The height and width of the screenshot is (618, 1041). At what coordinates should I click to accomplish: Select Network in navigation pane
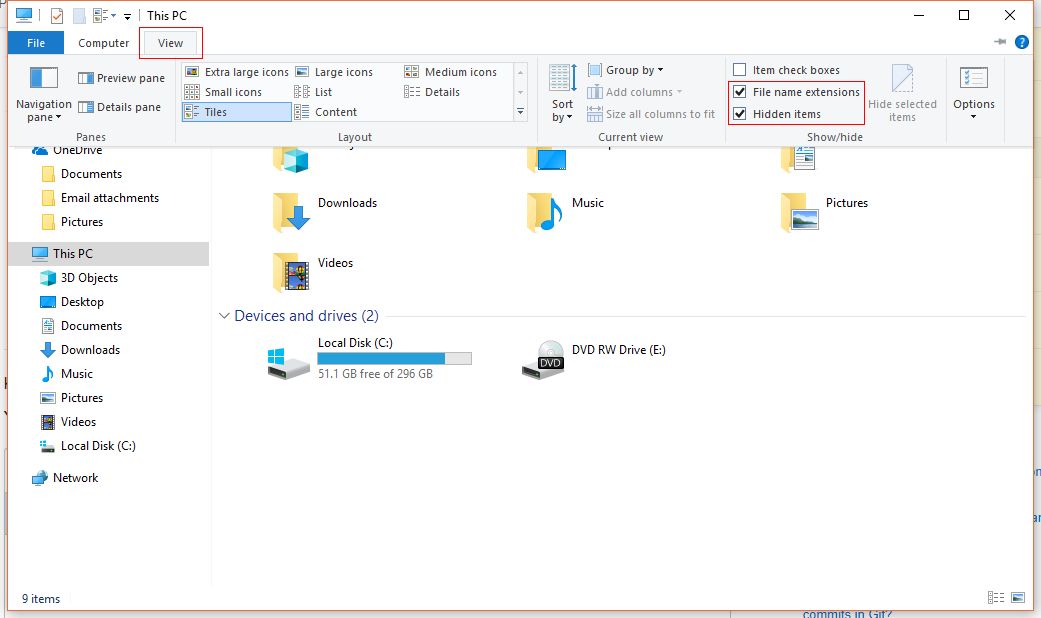(65, 478)
